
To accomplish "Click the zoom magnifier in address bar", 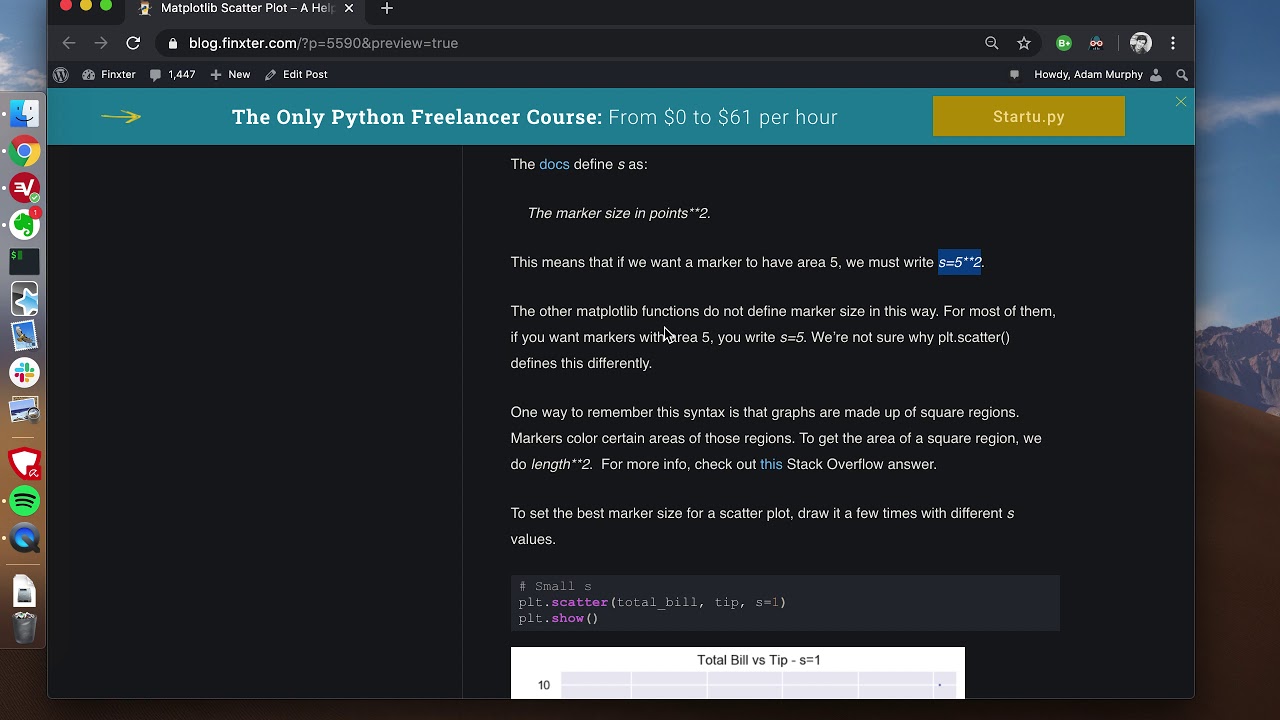I will (x=992, y=43).
